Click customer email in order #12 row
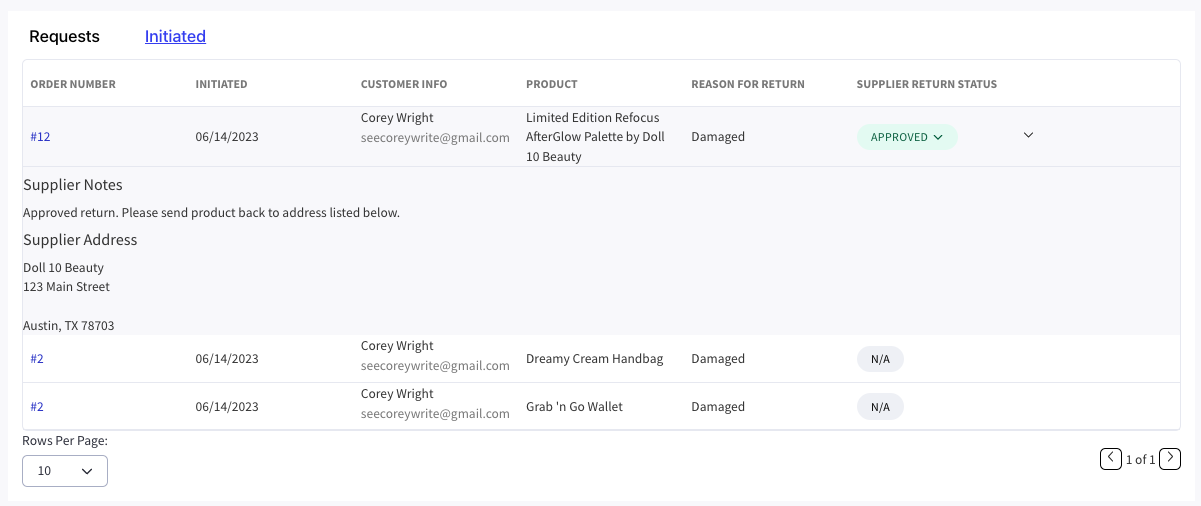The image size is (1201, 506). 435,138
